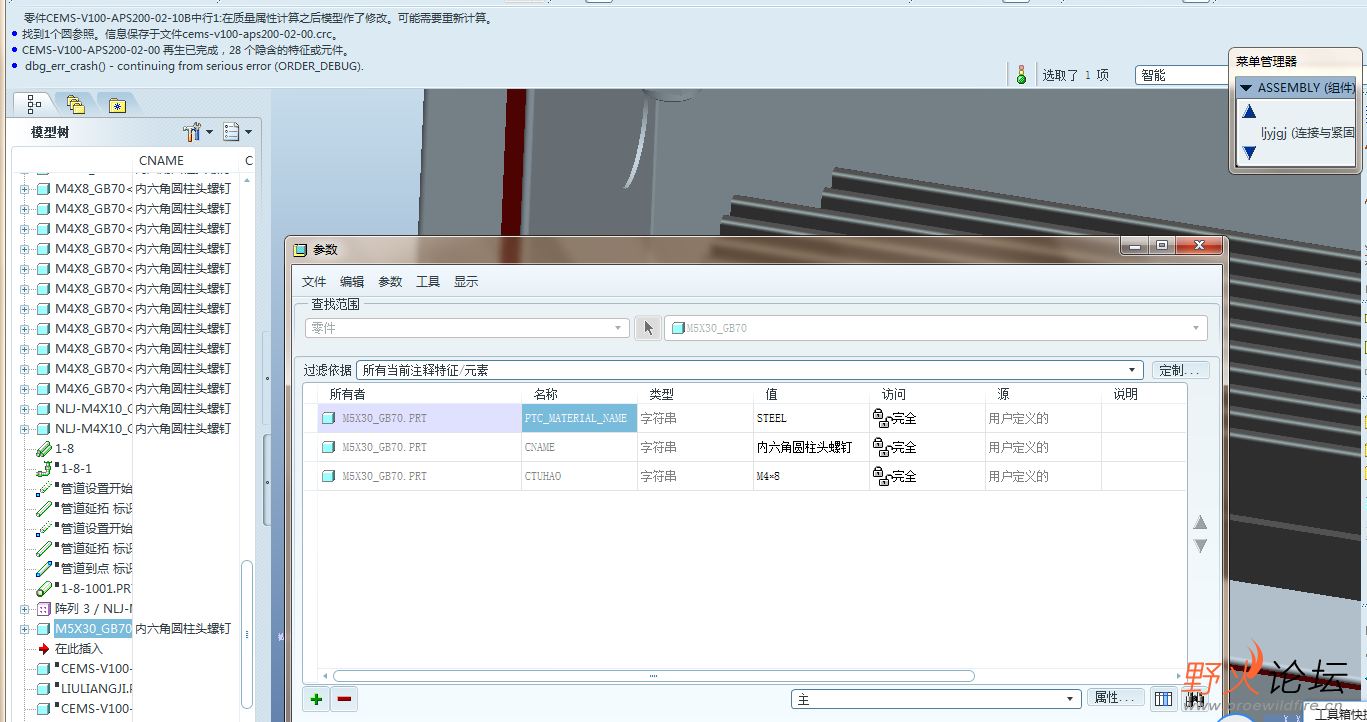Select ljyjgj menu entry in Menu Manager

(1306, 132)
